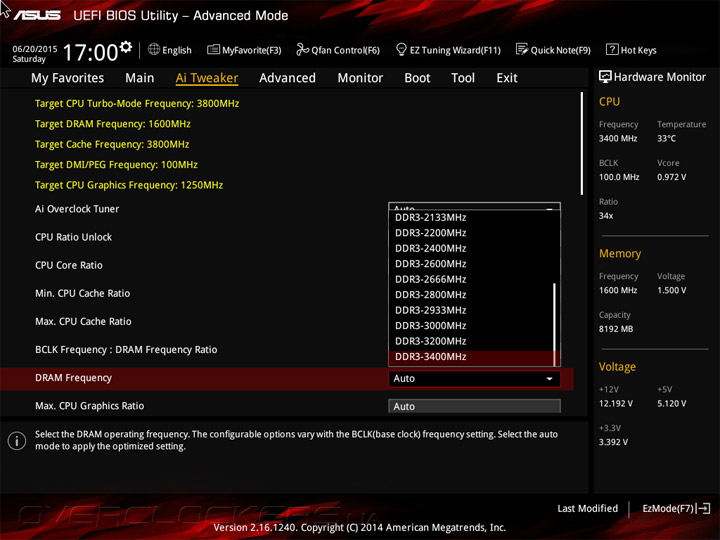
Task: Select DRAM Frequency row label
Action: tap(73, 378)
